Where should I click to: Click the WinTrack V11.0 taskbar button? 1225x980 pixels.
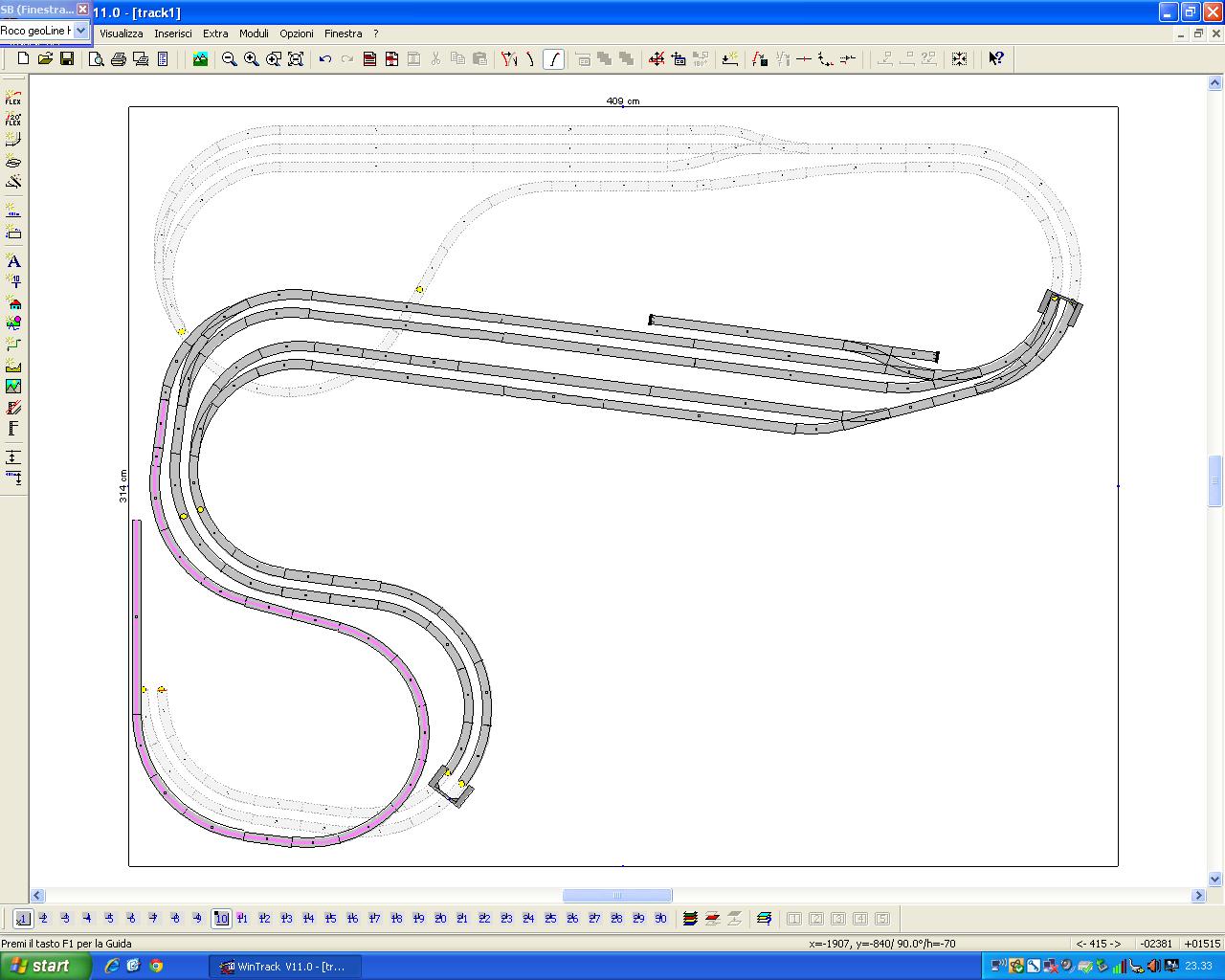point(285,967)
